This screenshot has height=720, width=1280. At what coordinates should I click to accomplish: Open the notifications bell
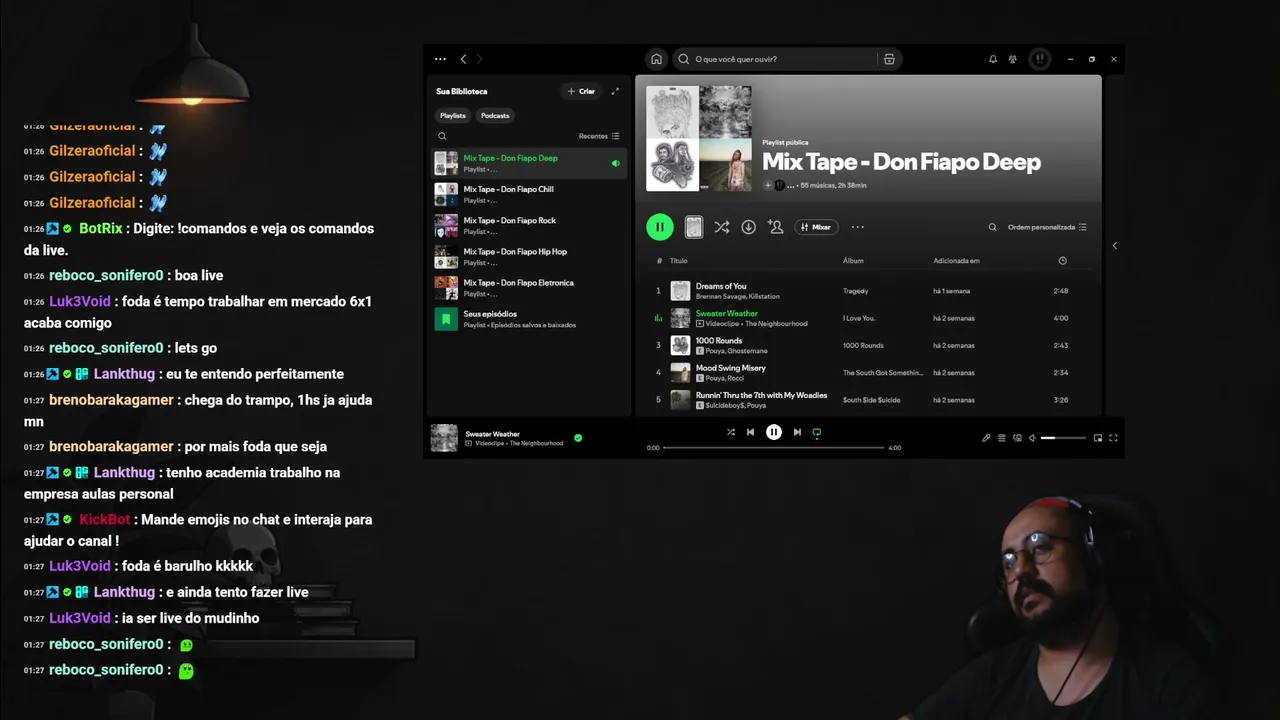(x=993, y=59)
